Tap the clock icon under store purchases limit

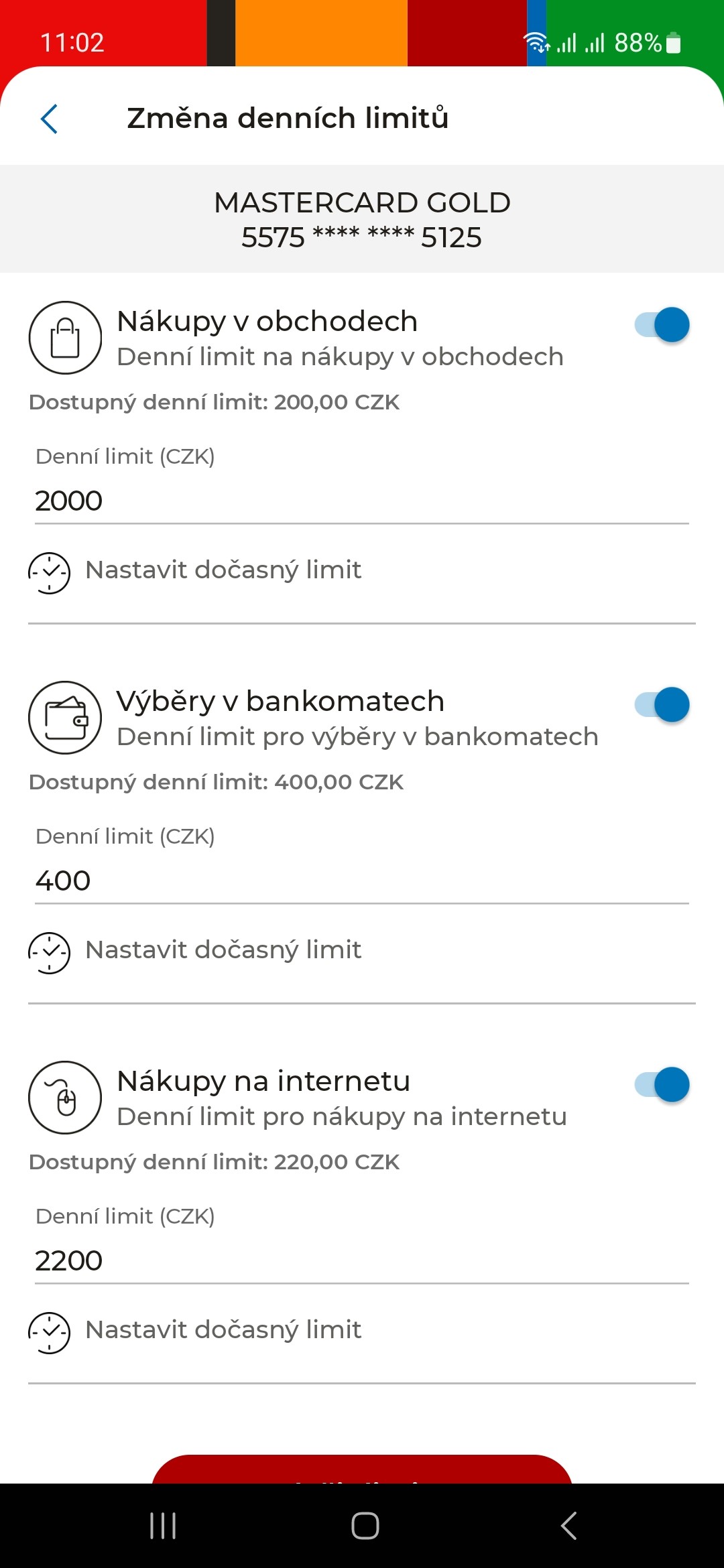click(49, 573)
